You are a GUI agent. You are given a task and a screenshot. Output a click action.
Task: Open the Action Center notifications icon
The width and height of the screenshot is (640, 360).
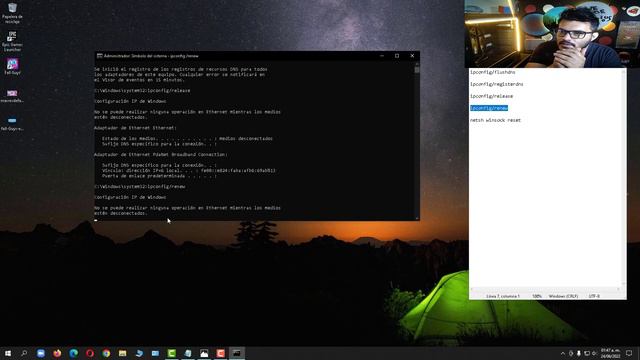click(x=629, y=353)
